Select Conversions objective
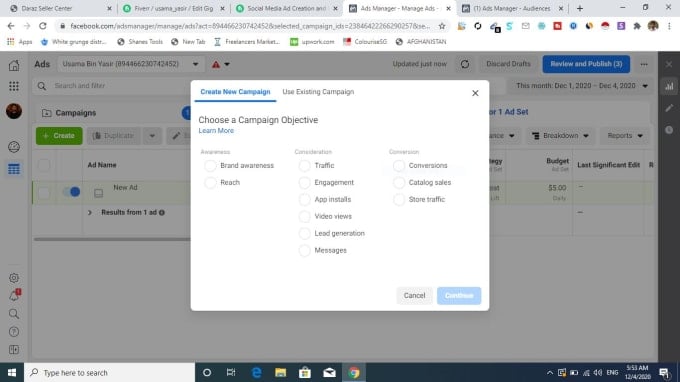680x382 pixels. 399,166
